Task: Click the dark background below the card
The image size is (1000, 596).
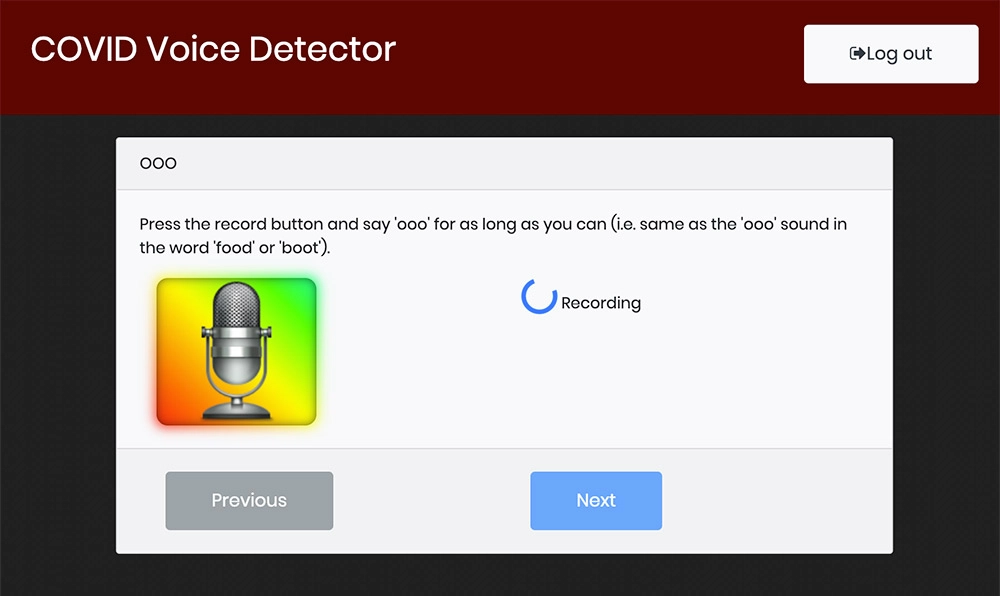Action: (x=500, y=575)
